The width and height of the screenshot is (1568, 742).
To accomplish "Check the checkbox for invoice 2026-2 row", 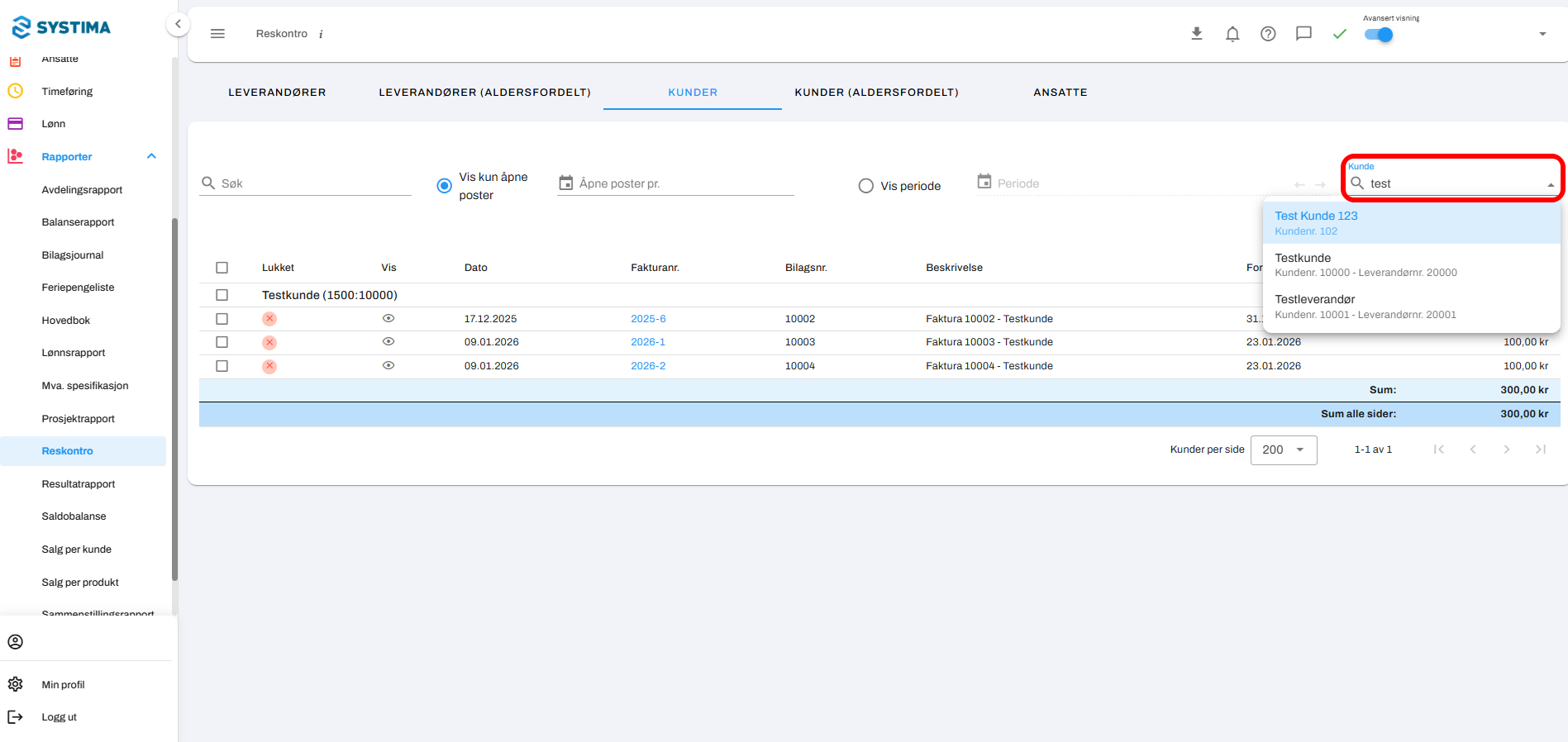I will pyautogui.click(x=222, y=366).
